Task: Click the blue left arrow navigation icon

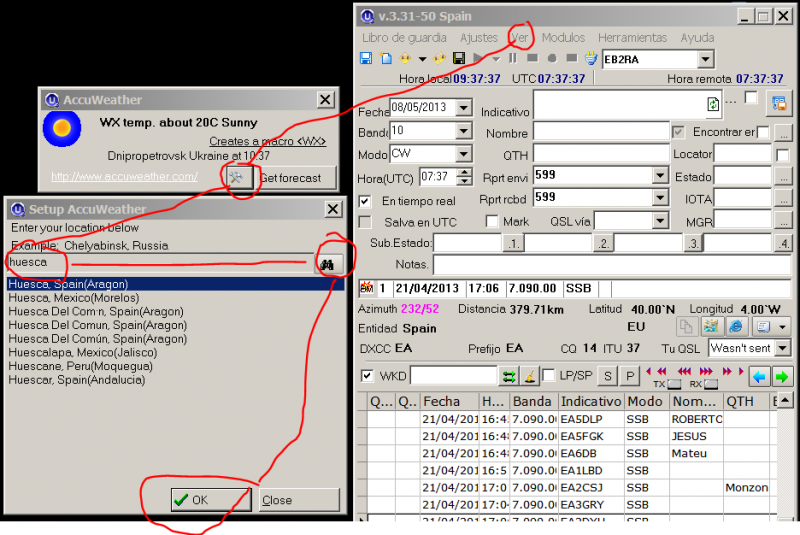Action: (x=759, y=376)
